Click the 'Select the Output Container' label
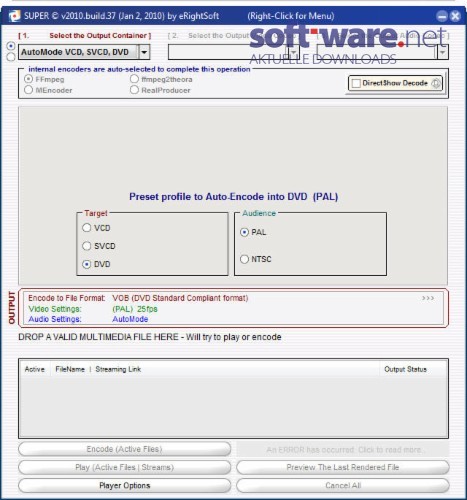Image resolution: width=467 pixels, height=500 pixels. 100,36
